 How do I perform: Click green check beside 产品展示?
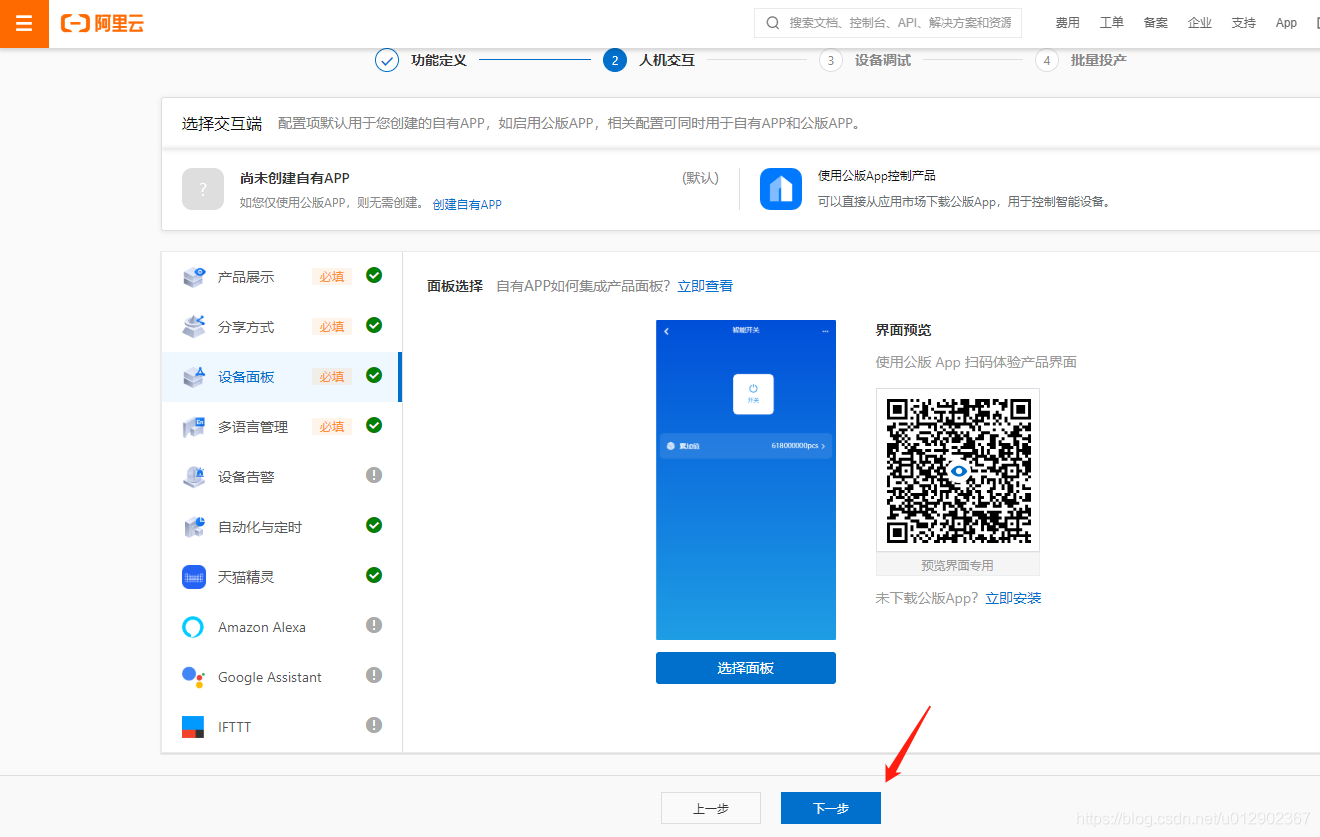374,275
